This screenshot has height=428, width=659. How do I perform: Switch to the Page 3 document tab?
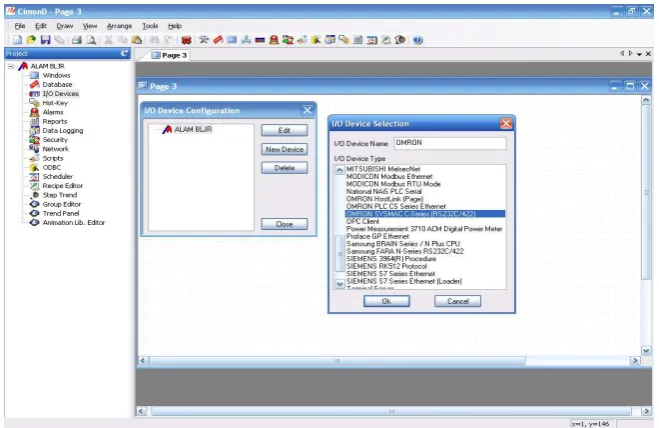(169, 55)
